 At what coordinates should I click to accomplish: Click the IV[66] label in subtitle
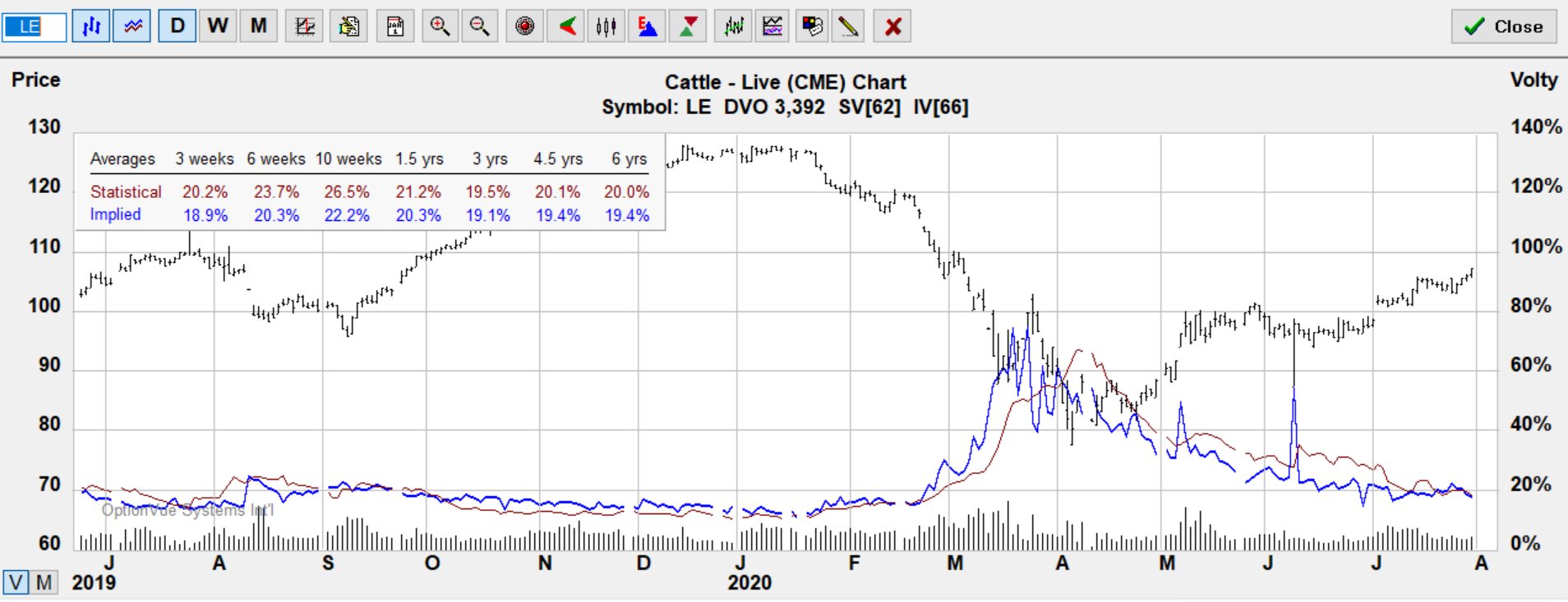coord(941,107)
